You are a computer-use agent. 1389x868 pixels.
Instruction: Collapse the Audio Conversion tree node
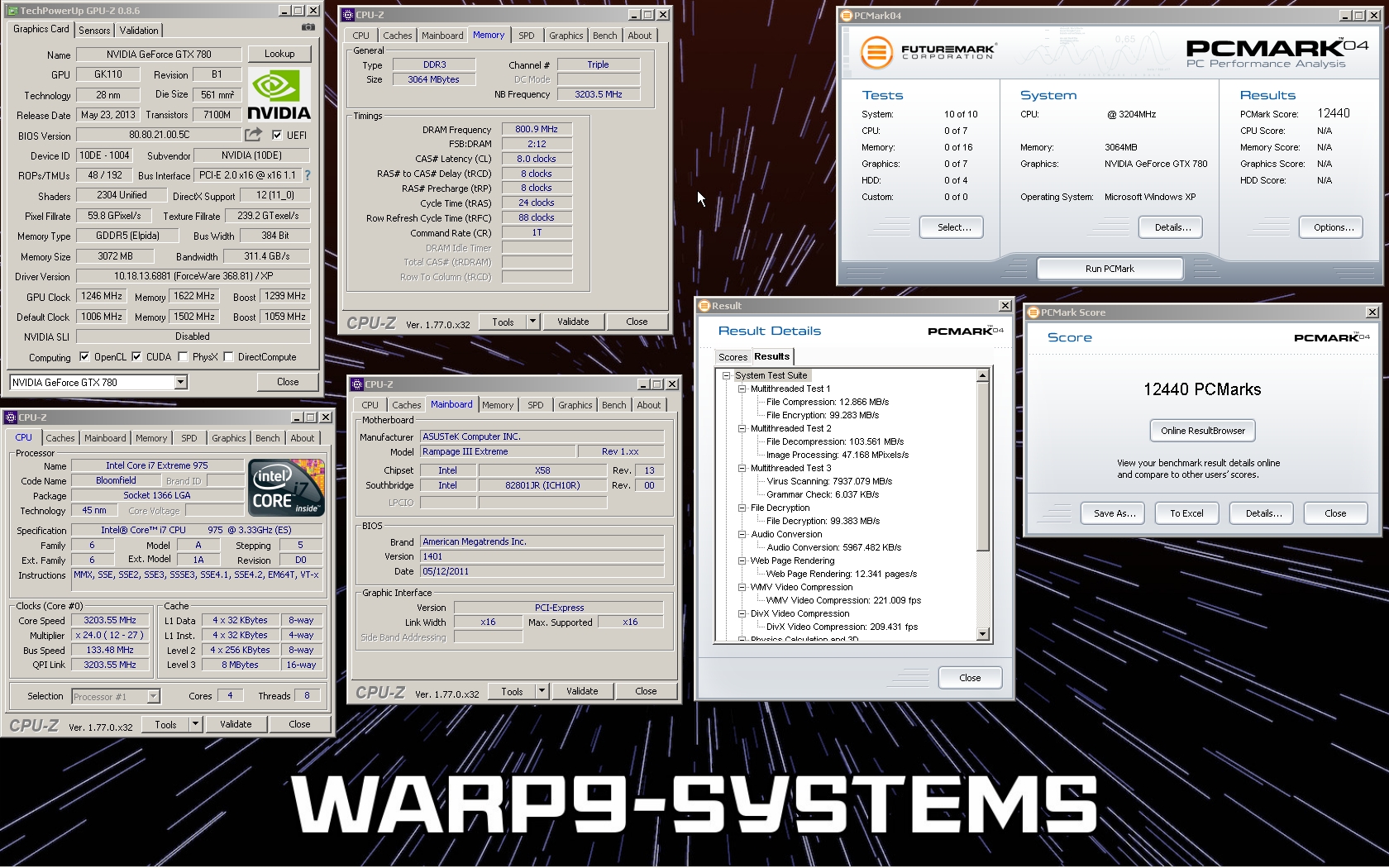tap(742, 534)
